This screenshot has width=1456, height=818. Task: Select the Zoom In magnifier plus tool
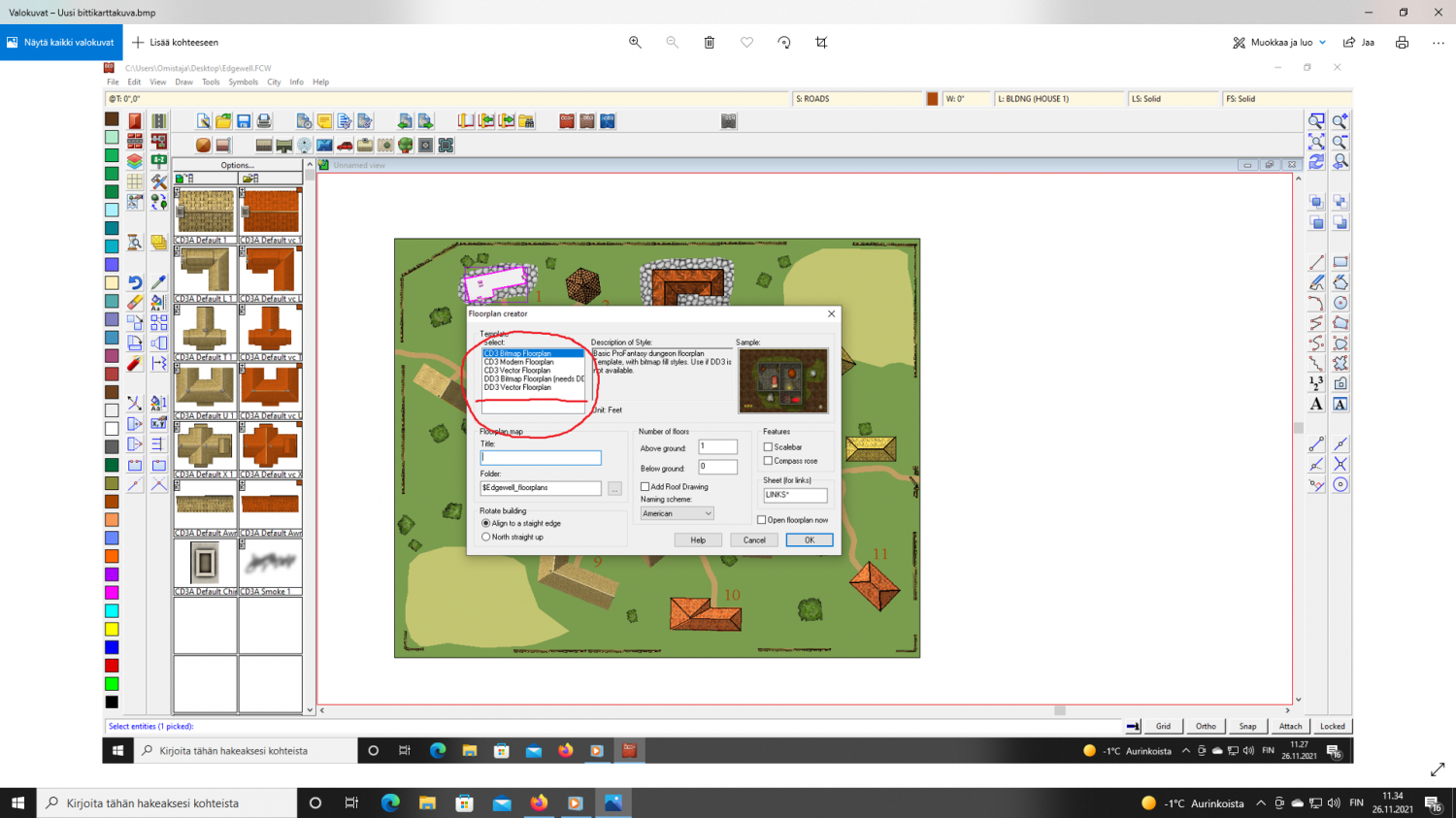tap(1340, 121)
